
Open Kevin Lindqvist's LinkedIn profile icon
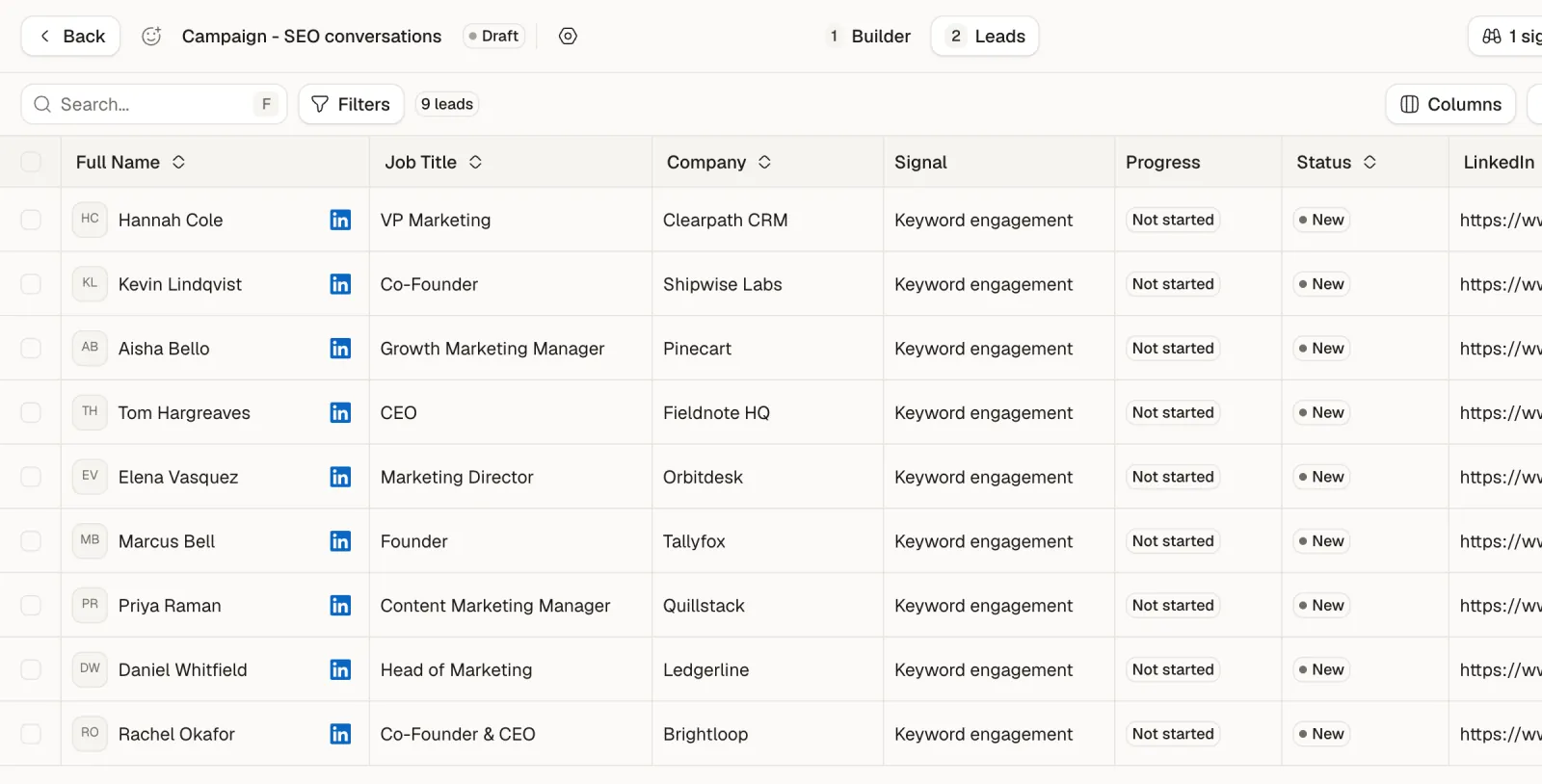(340, 284)
